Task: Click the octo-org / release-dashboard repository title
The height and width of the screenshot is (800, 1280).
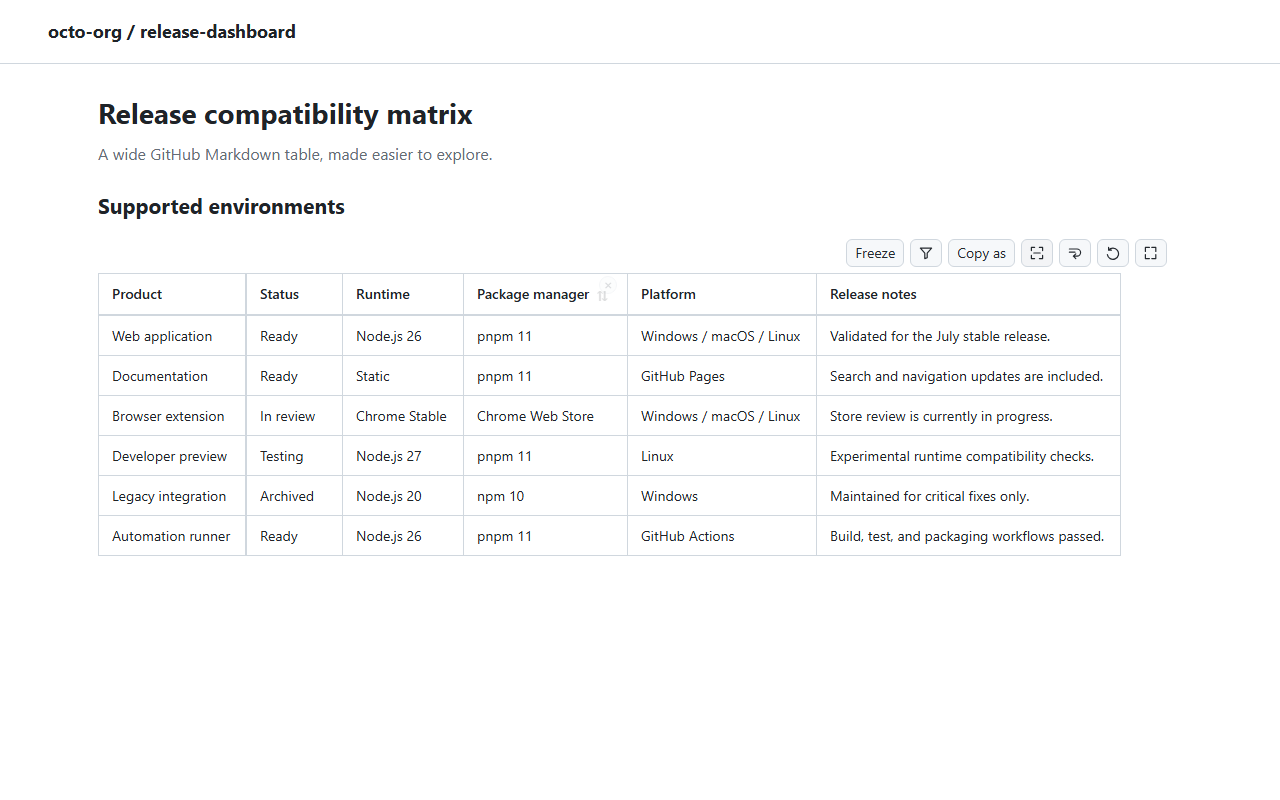Action: point(172,32)
